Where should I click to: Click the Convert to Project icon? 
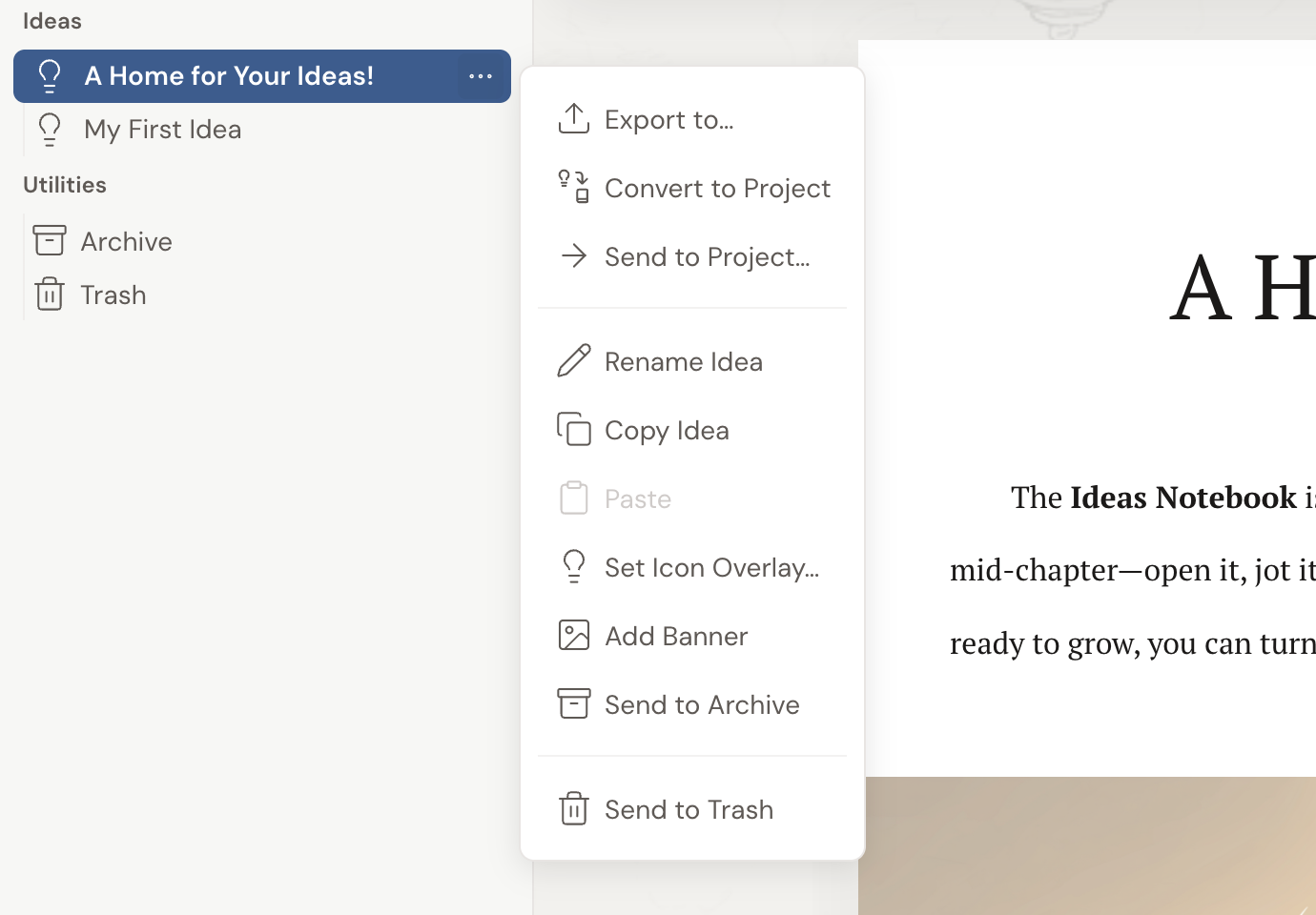(x=573, y=187)
